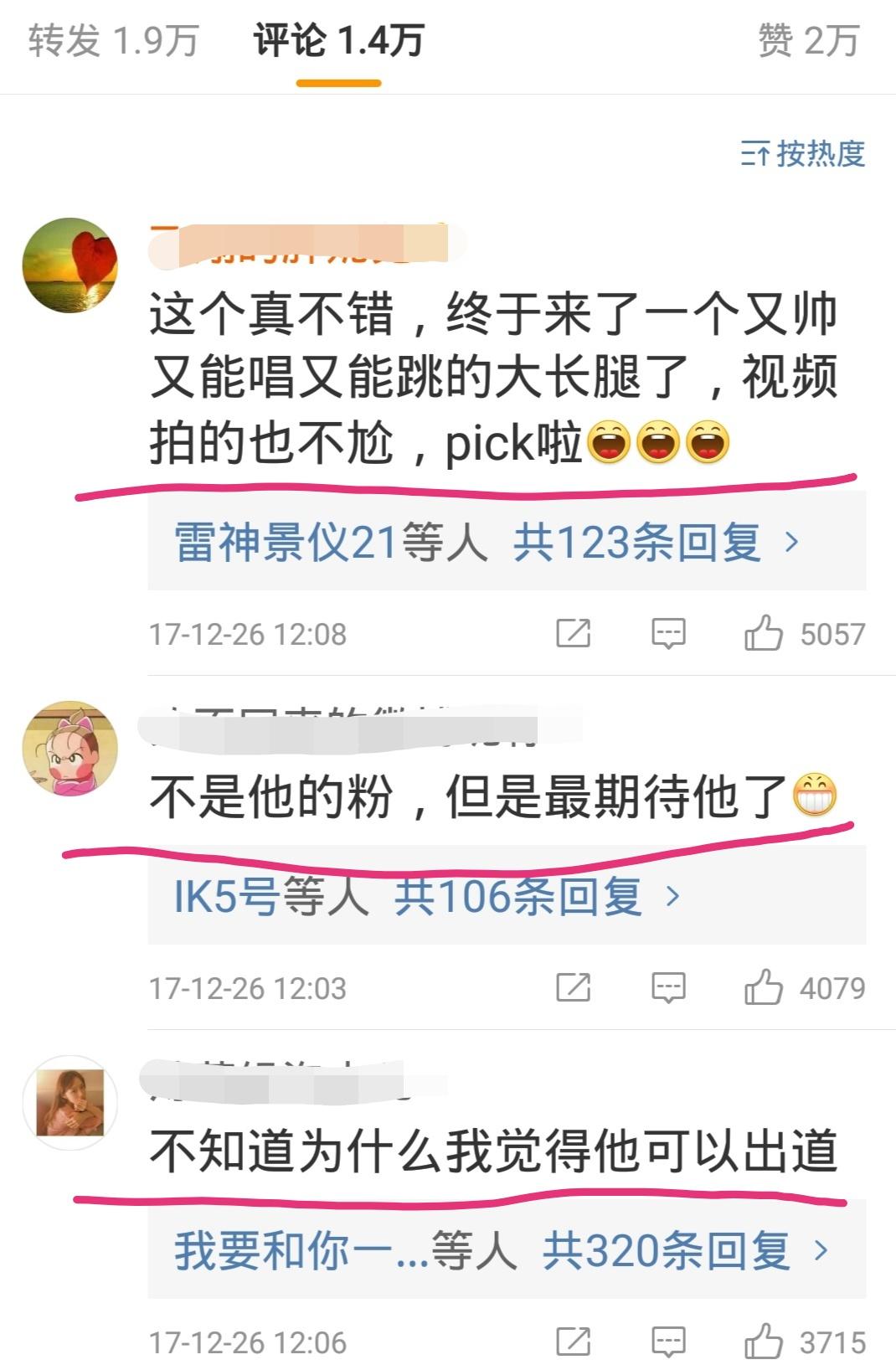
Task: Reply to the comment with 5057 likes
Action: [x=668, y=633]
